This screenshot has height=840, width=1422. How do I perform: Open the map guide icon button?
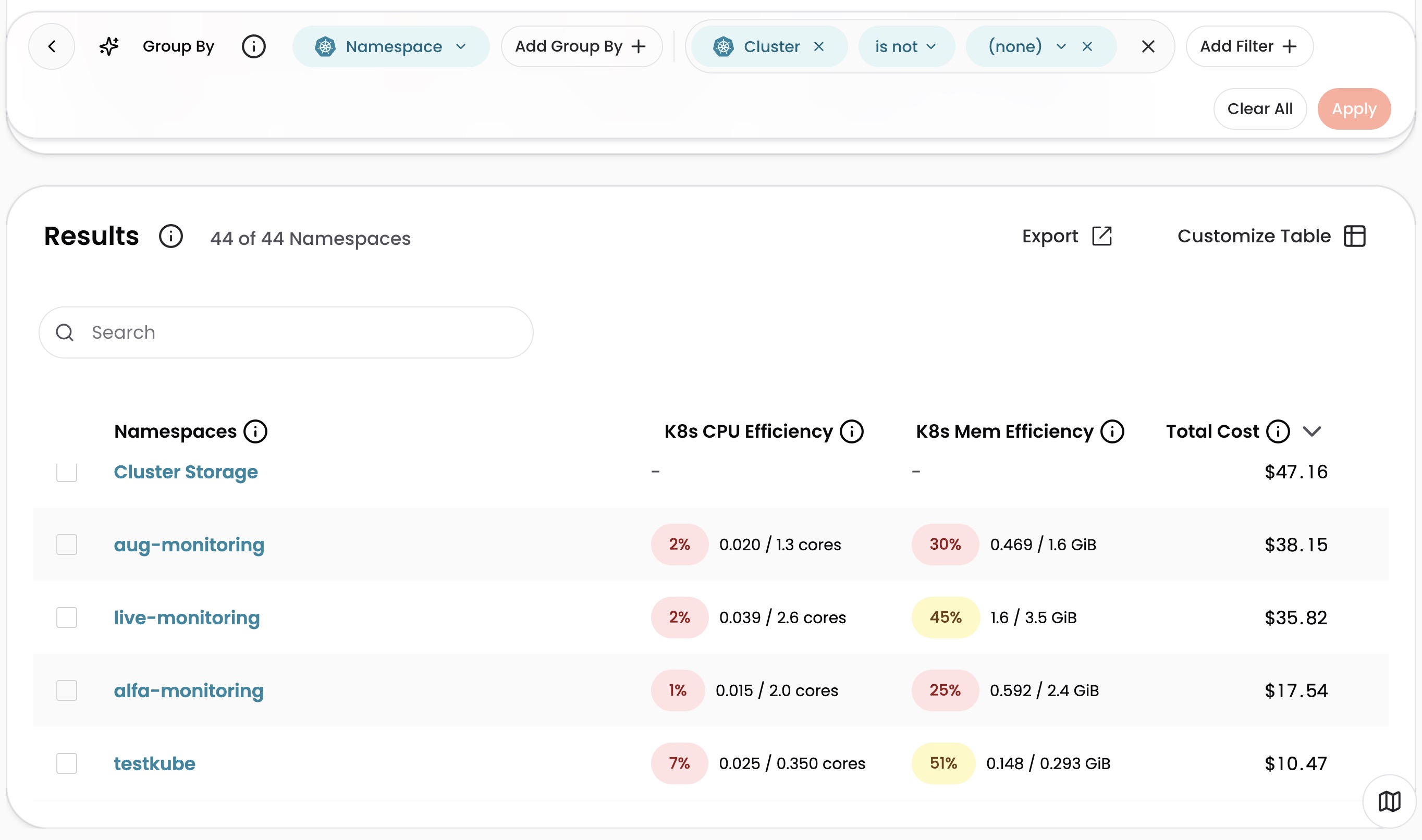click(x=1389, y=801)
